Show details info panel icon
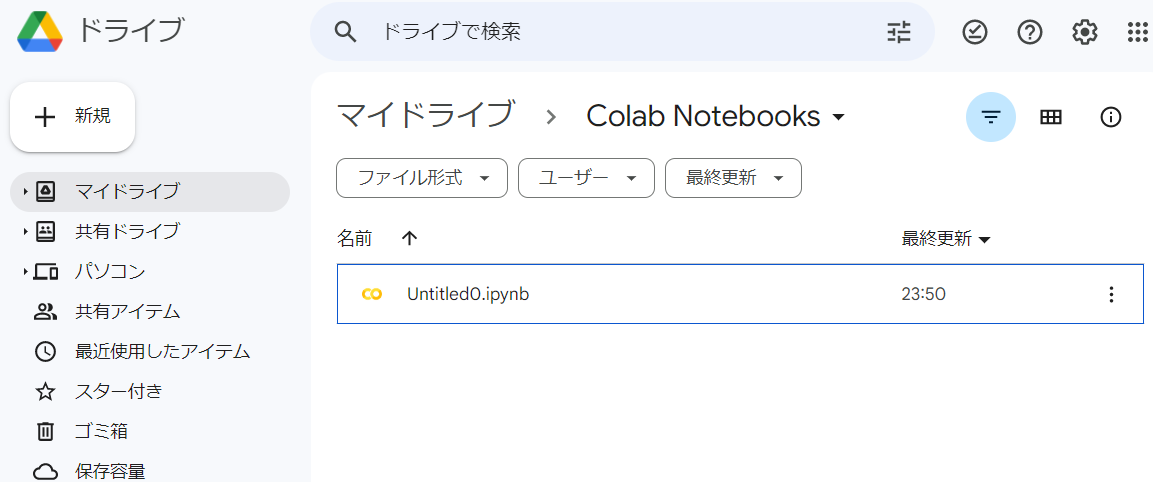The height and width of the screenshot is (482, 1153). tap(1110, 117)
